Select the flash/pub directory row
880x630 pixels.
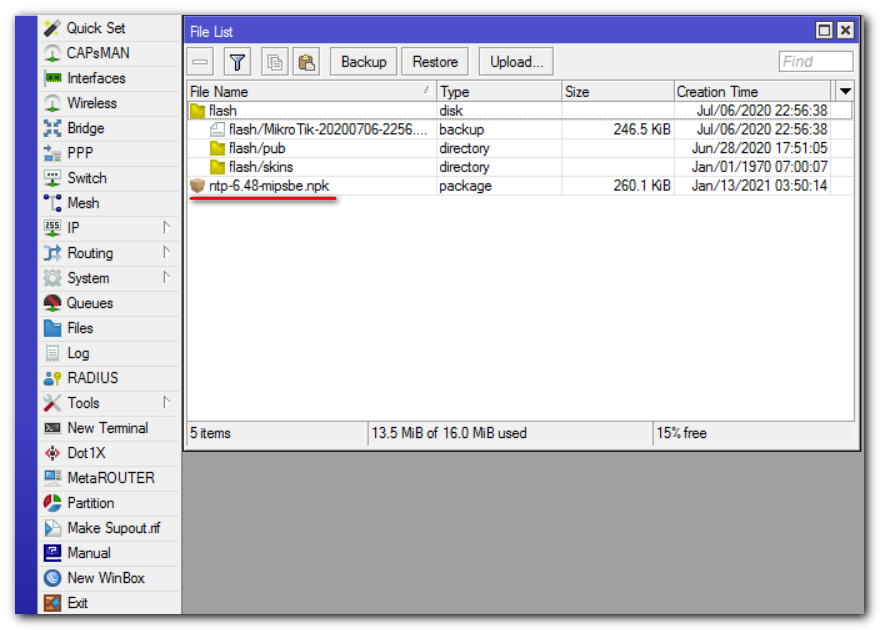point(257,148)
